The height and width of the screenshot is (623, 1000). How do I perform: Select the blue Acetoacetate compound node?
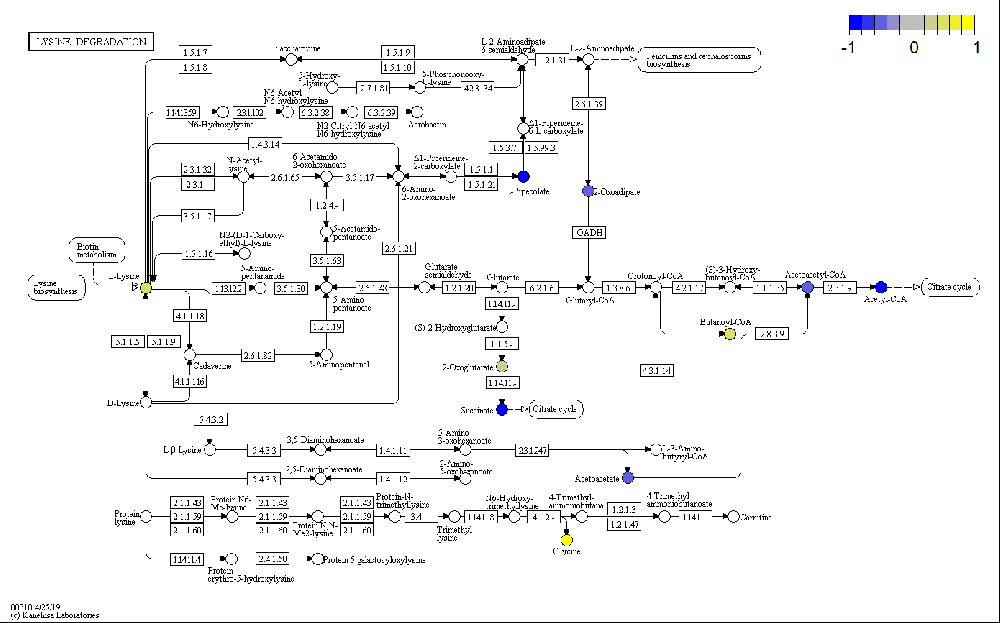point(627,478)
